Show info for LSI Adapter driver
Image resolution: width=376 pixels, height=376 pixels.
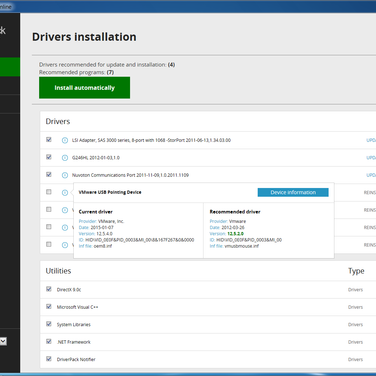(65, 140)
